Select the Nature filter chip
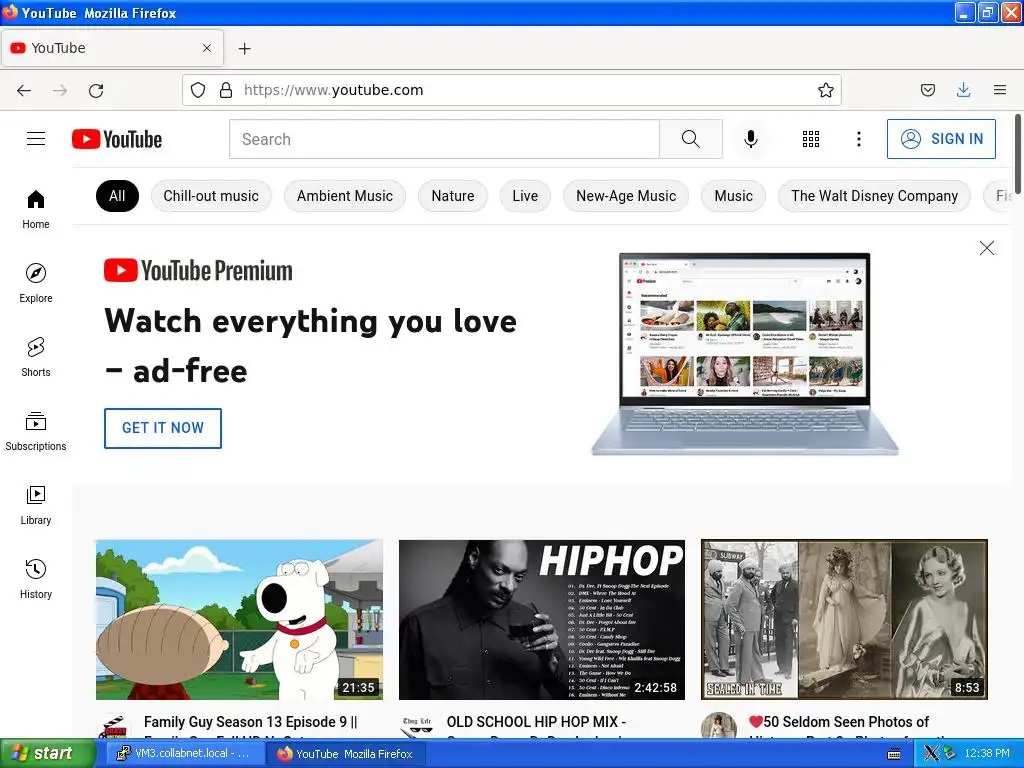Viewport: 1024px width, 768px height. [x=453, y=196]
